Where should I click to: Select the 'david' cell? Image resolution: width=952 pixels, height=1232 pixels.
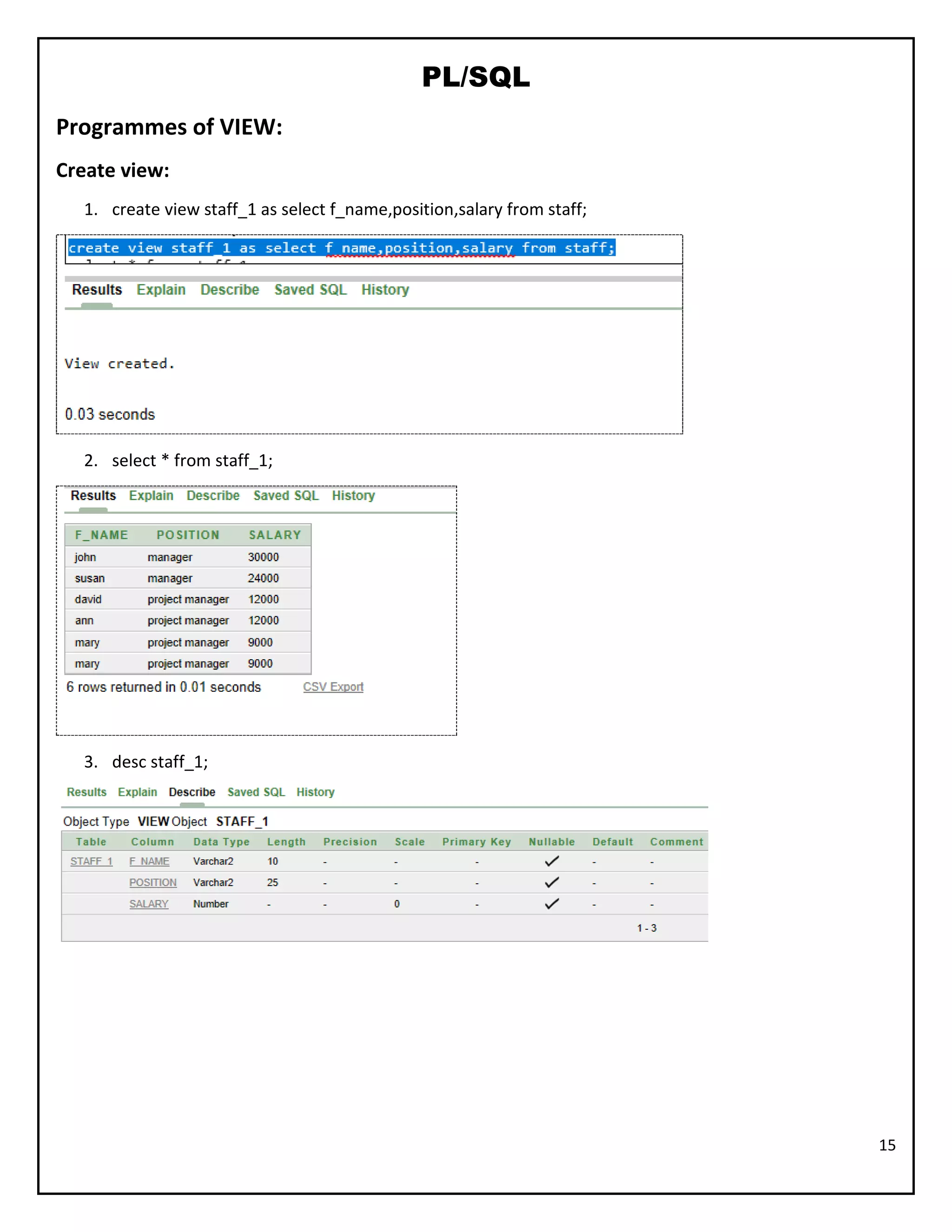(88, 600)
